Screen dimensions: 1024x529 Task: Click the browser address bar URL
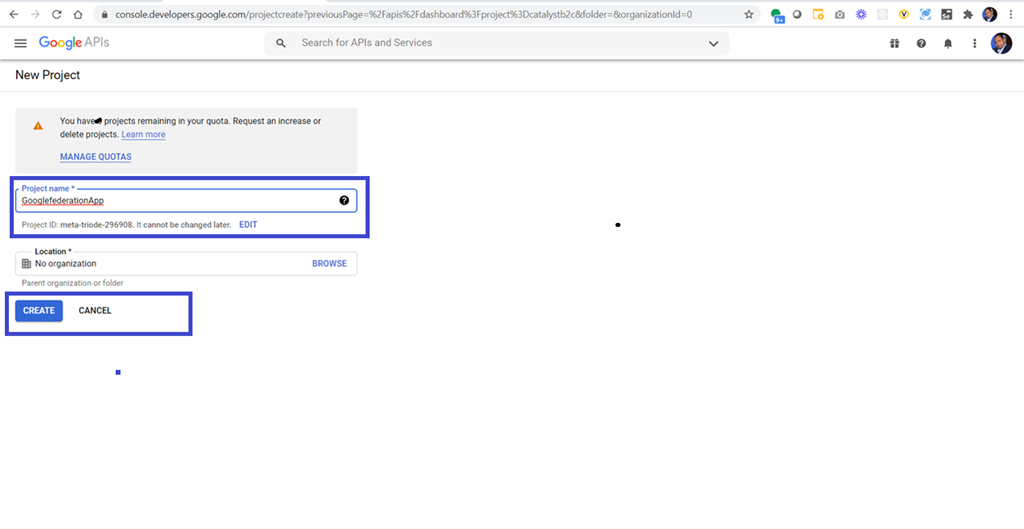(x=404, y=14)
